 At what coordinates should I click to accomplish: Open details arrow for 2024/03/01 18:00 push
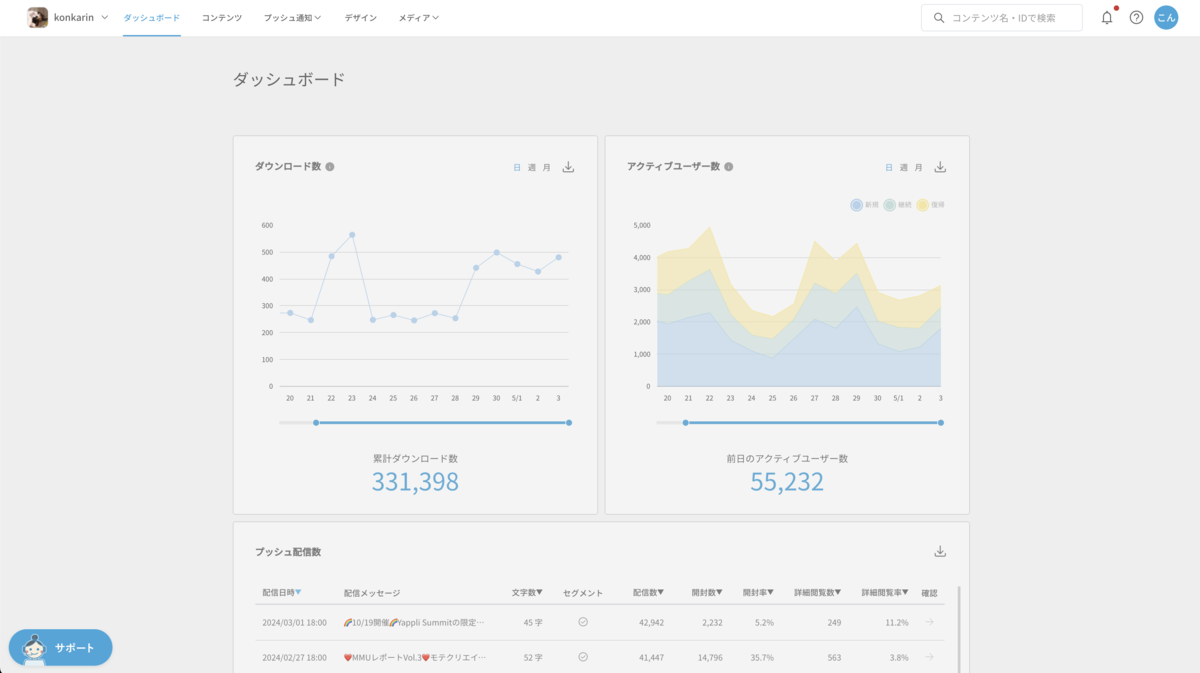[930, 622]
